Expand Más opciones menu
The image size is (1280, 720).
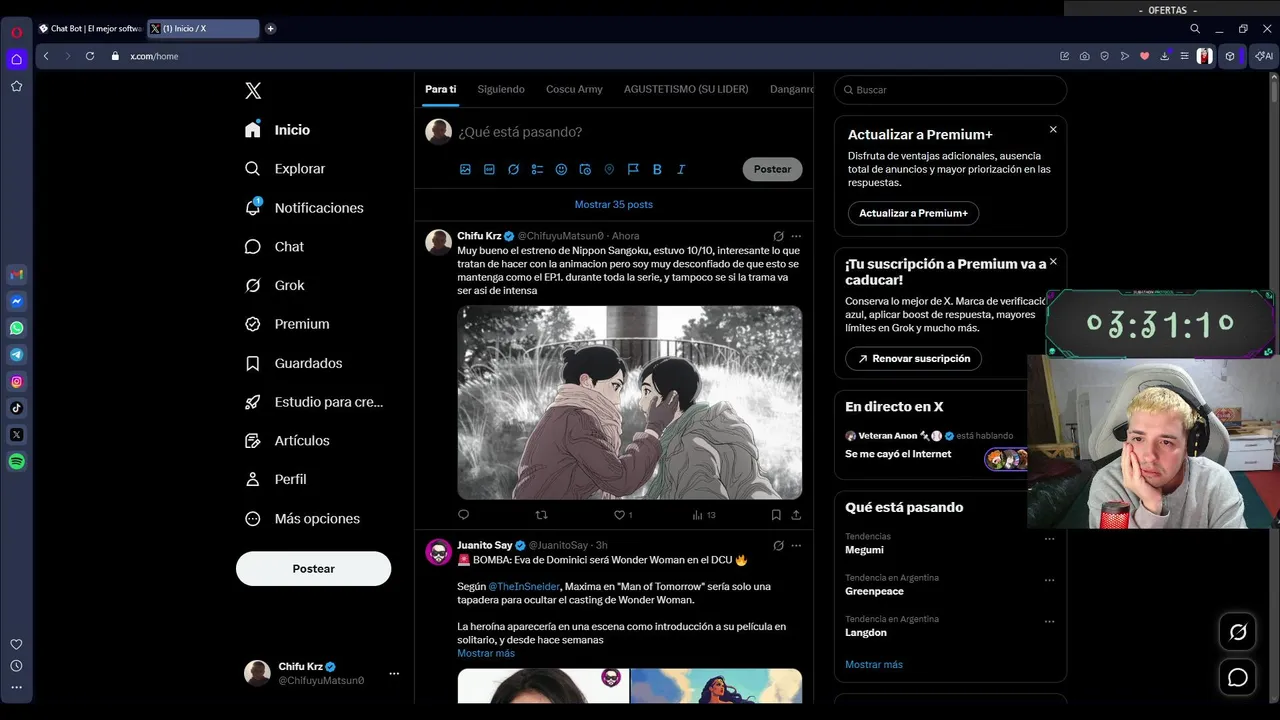[x=302, y=518]
